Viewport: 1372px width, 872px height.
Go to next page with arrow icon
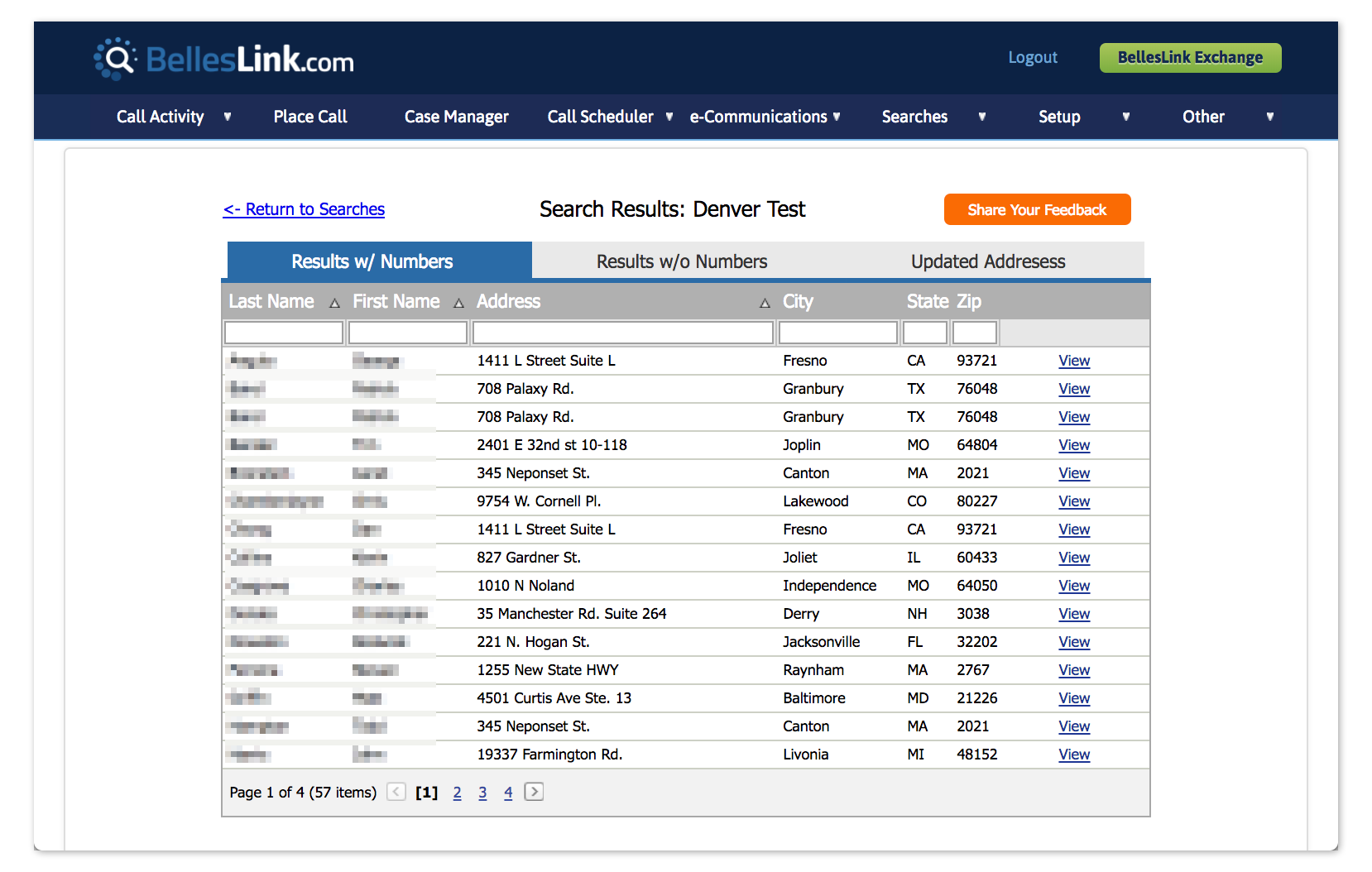(534, 792)
